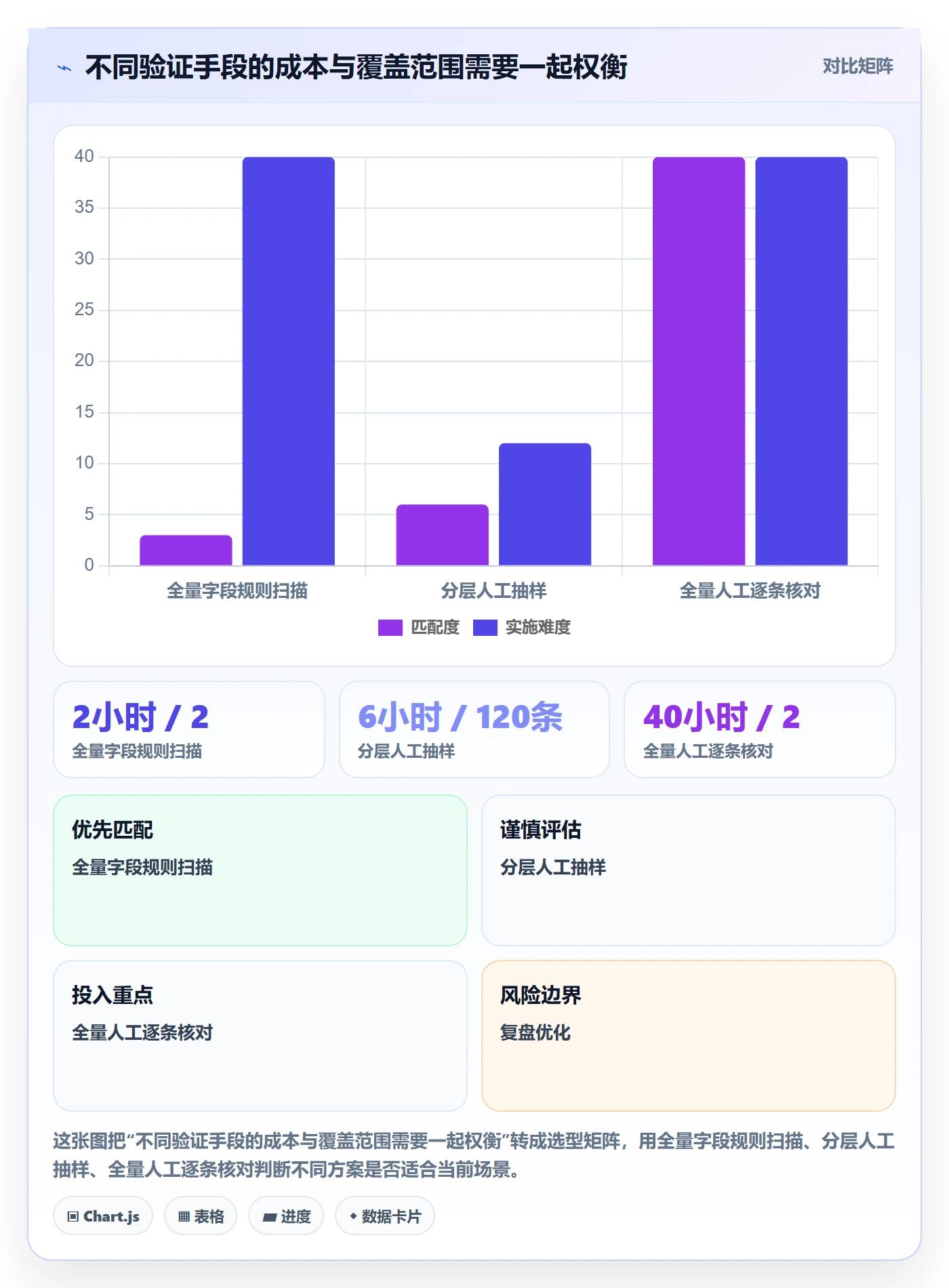Click the 全量字段规则扫描 x-axis label
The image size is (949, 1288).
click(237, 591)
